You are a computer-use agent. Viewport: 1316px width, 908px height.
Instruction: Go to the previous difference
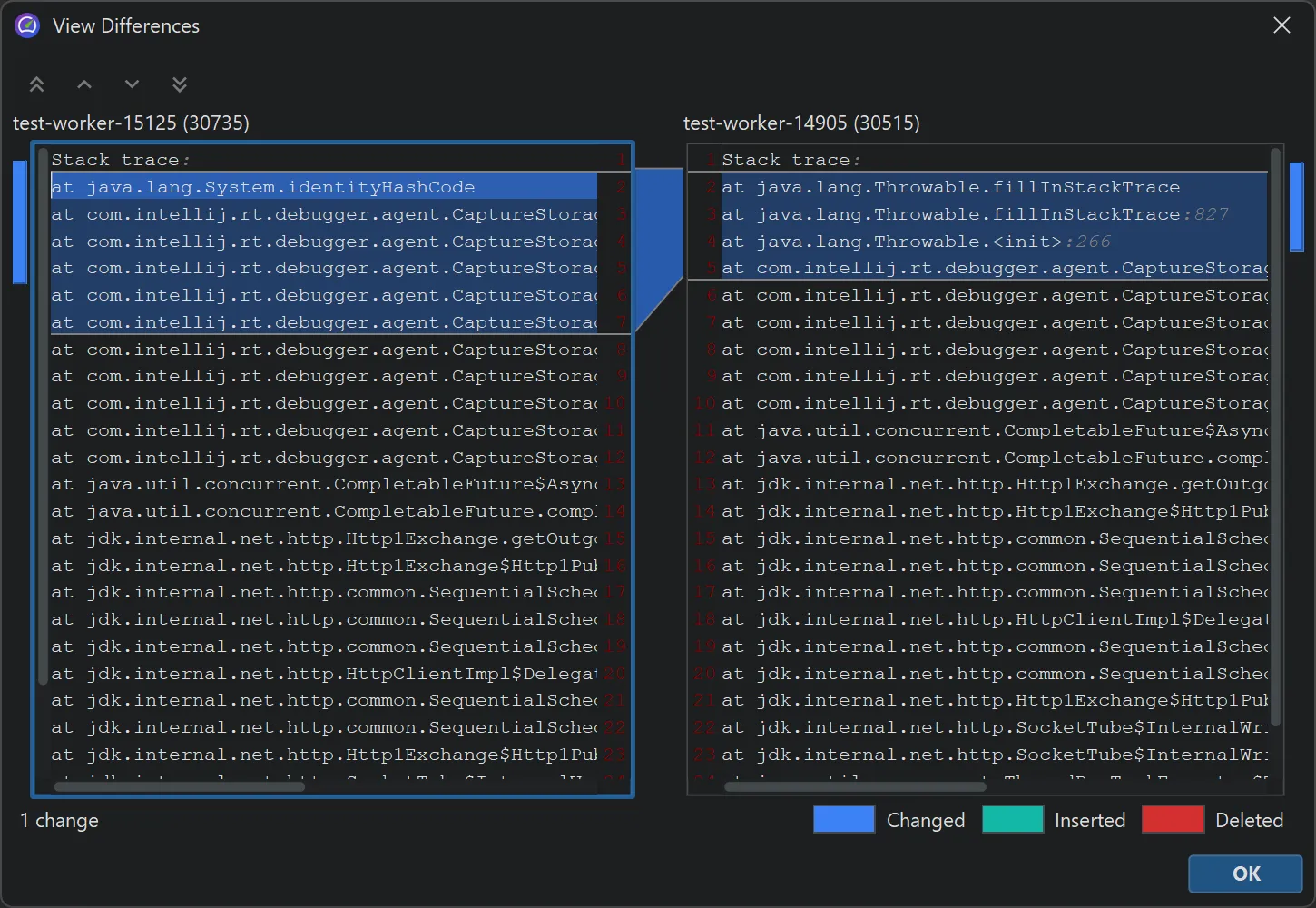click(x=83, y=84)
